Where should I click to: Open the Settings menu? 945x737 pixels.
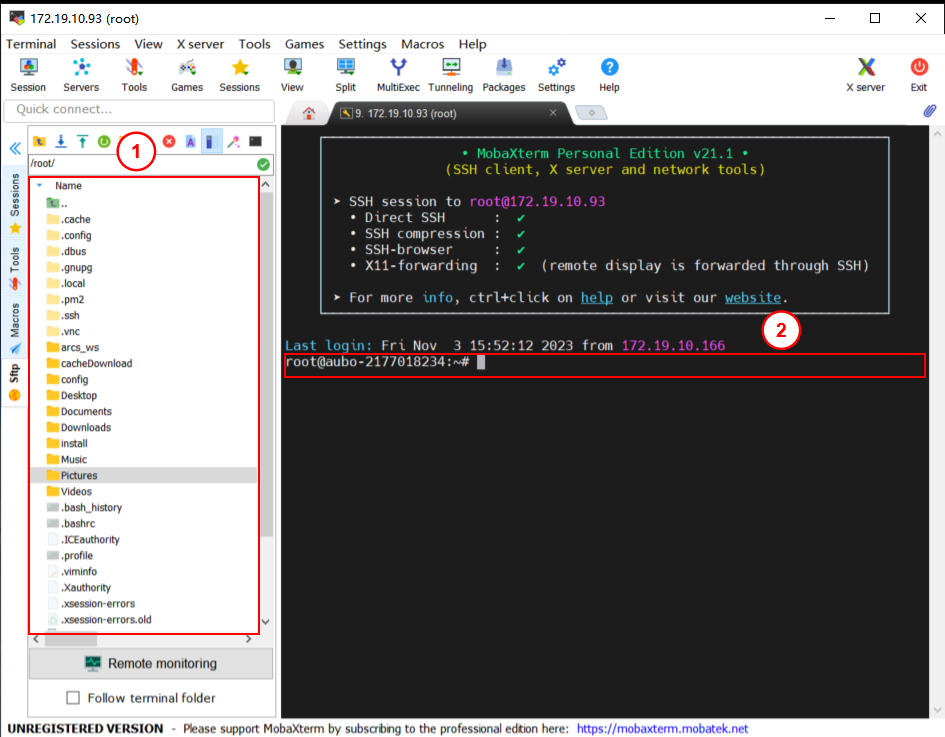point(362,44)
